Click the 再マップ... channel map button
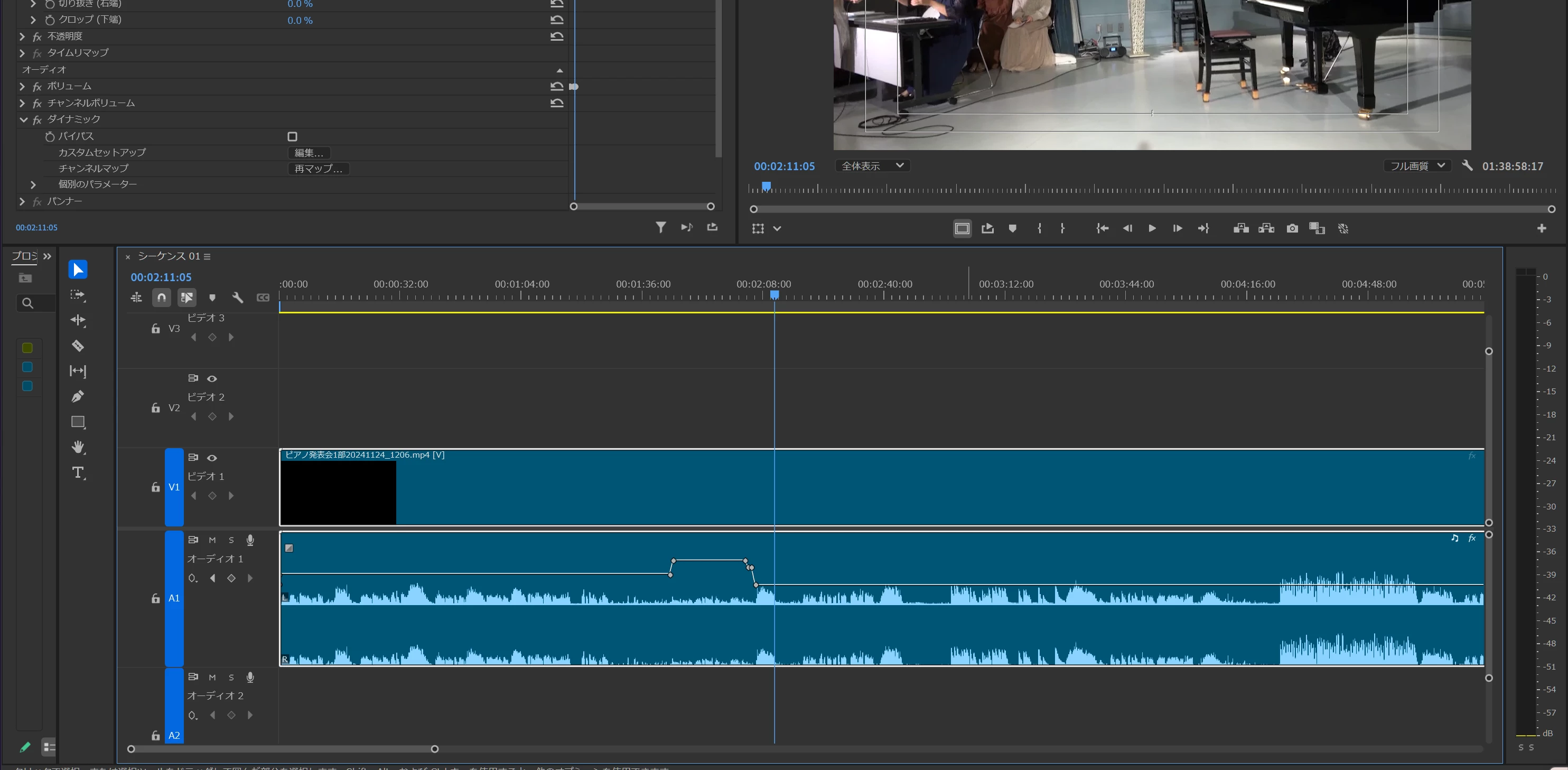 click(x=319, y=169)
